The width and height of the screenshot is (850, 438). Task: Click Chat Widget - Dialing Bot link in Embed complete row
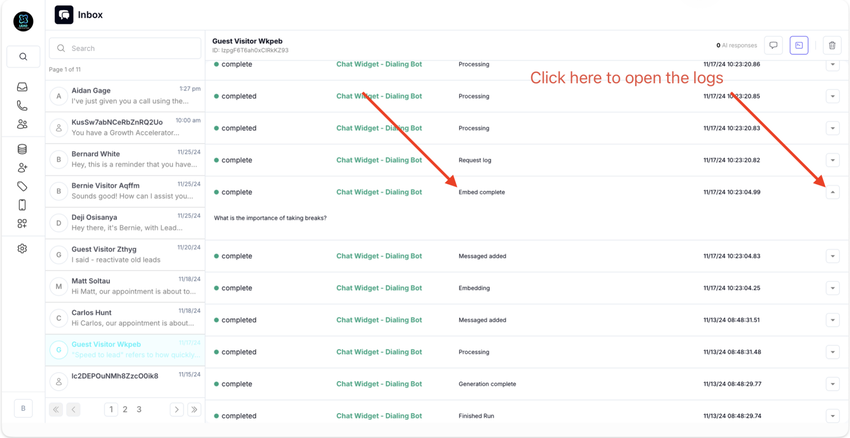[379, 192]
